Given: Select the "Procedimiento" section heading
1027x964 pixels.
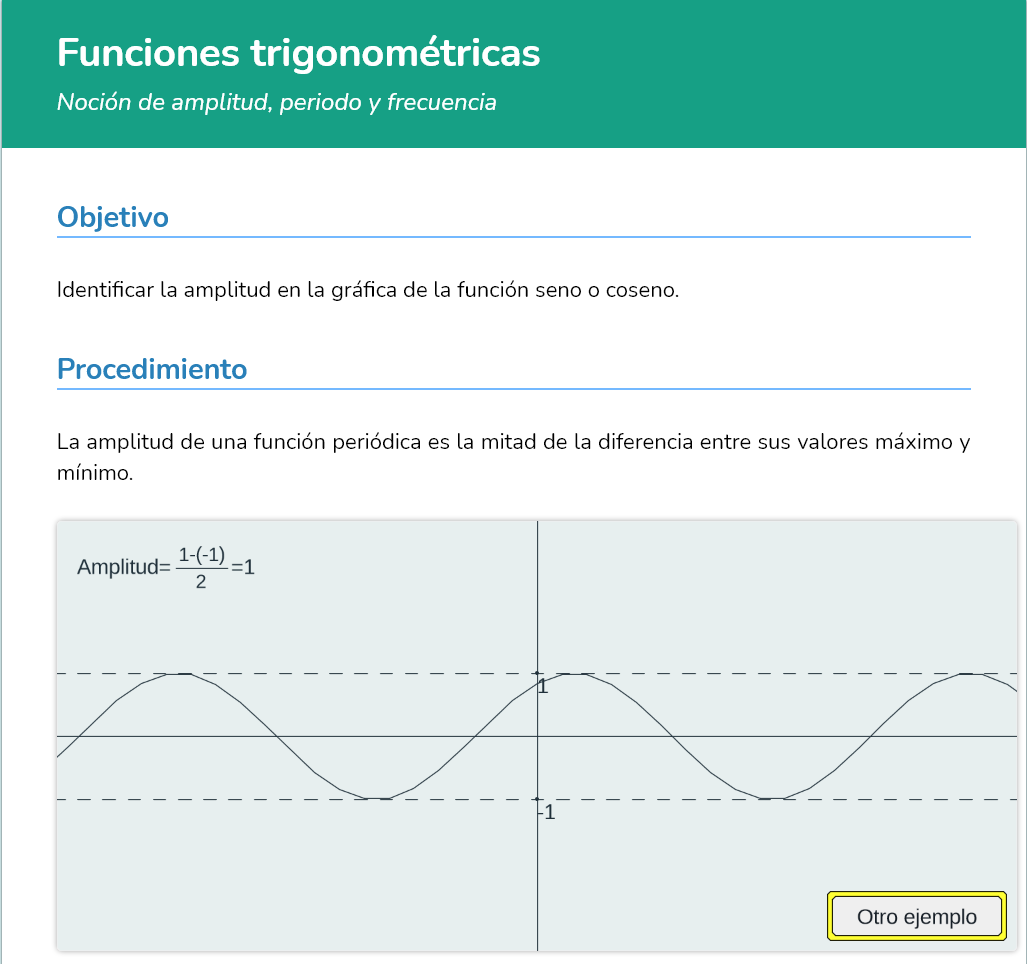Looking at the screenshot, I should (x=152, y=369).
